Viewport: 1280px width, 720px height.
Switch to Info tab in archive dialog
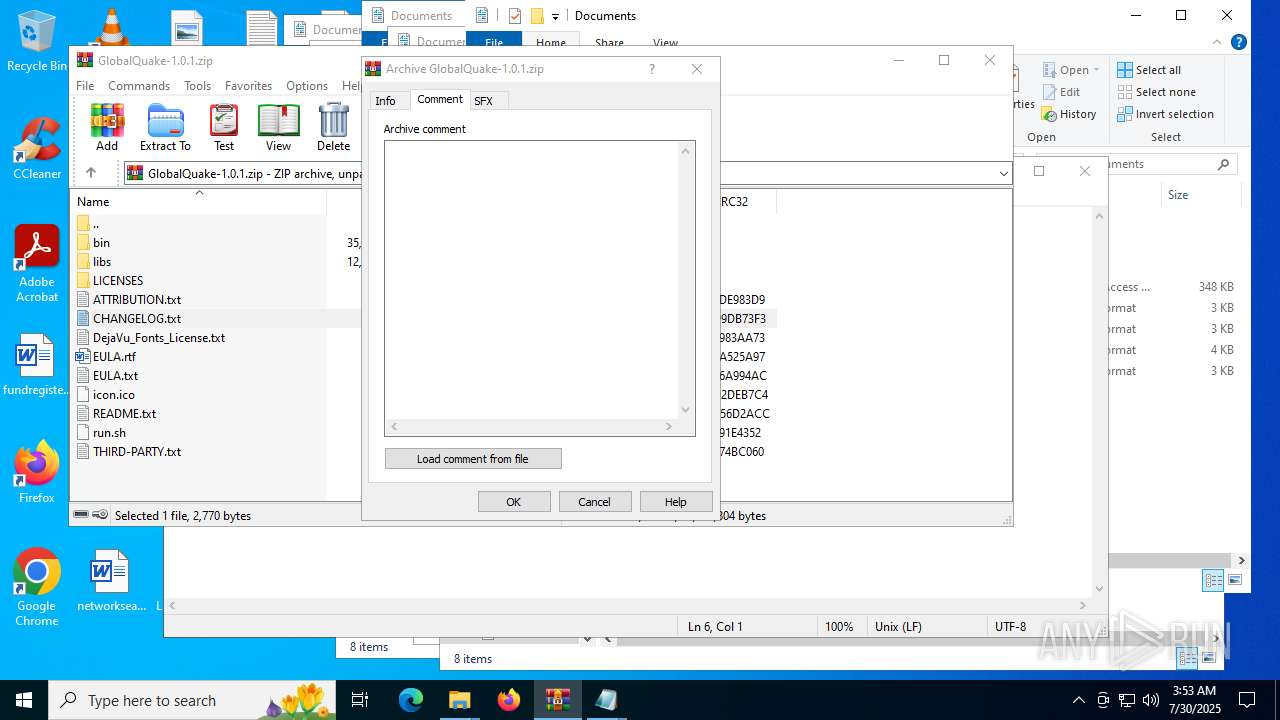(385, 101)
